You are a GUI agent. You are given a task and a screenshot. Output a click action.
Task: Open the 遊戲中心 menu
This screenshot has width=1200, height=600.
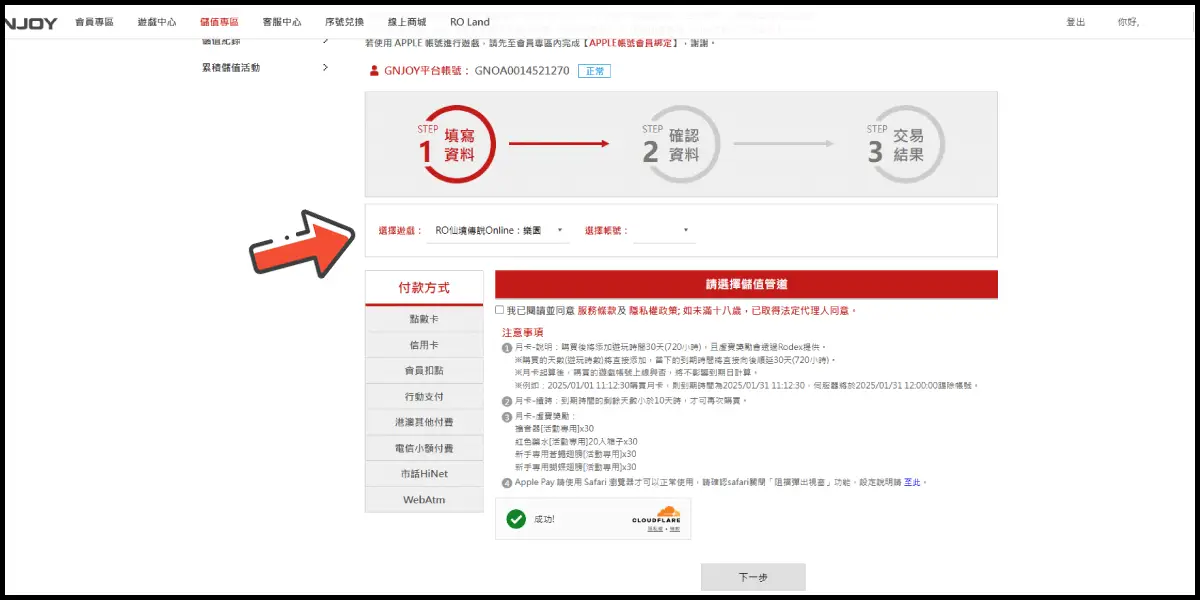click(157, 22)
